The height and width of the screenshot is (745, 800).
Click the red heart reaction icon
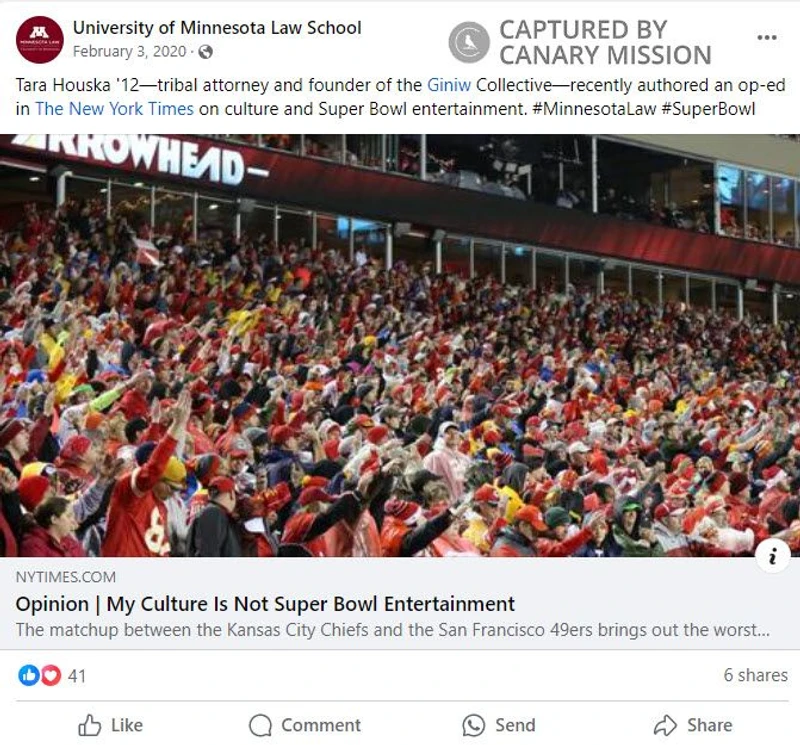51,675
